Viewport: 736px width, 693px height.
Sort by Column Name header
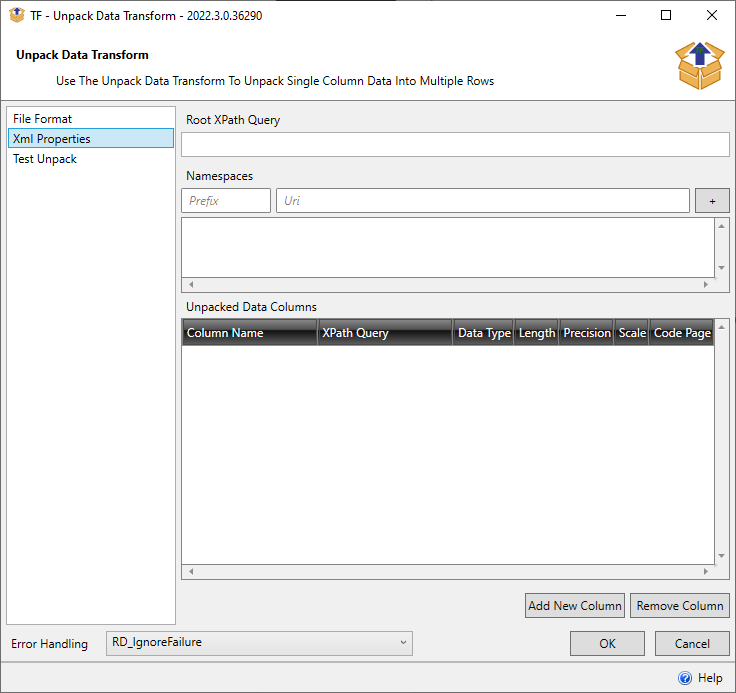point(250,332)
